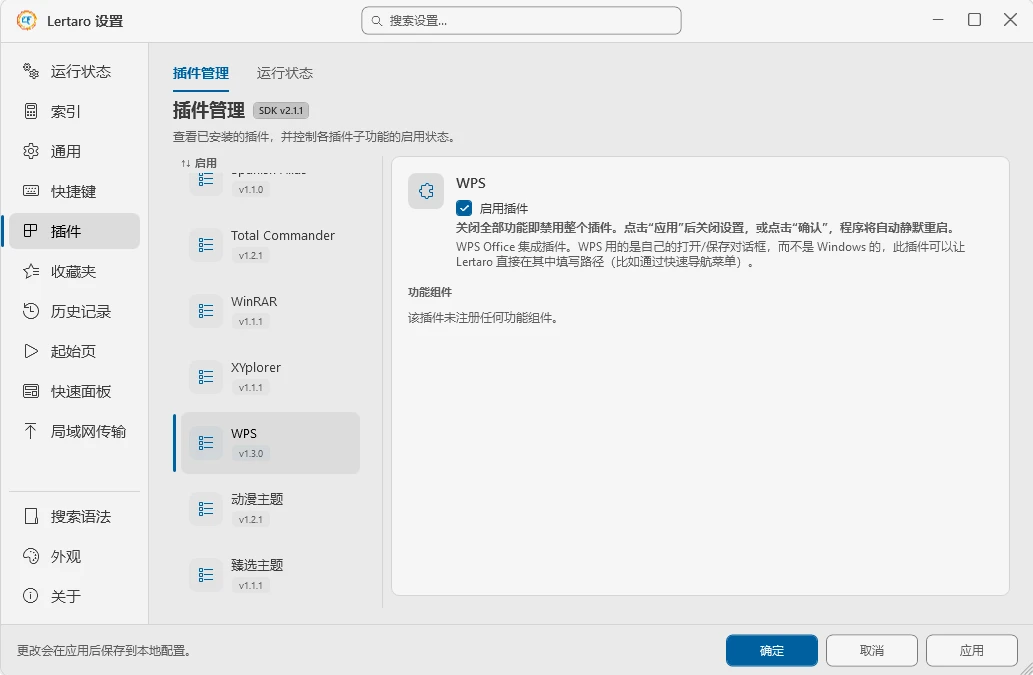1033x675 pixels.
Task: Click the 收藏夹 star icon
Action: (31, 271)
